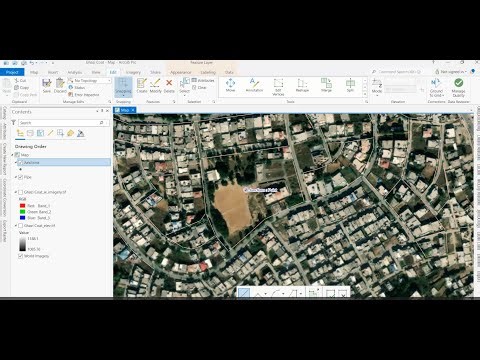Select List By Drawing Order icon

(20, 133)
